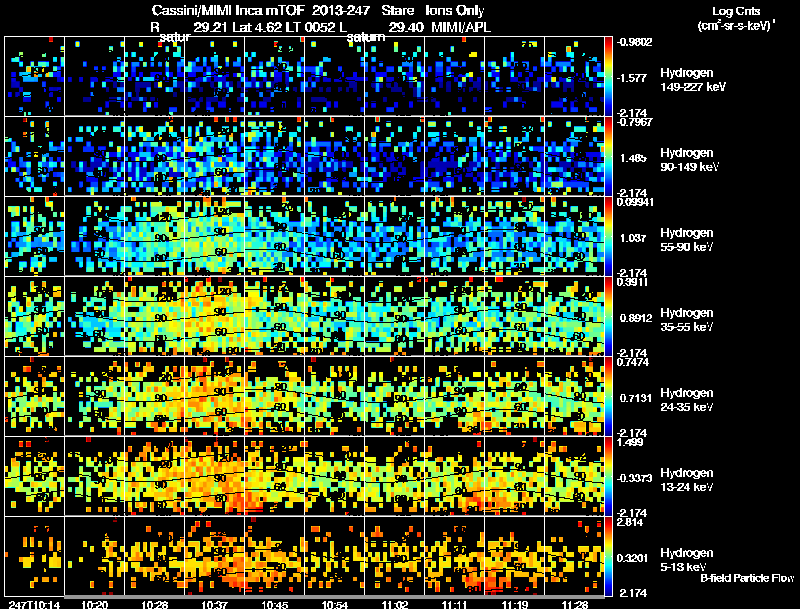The height and width of the screenshot is (609, 800).
Task: Click the 'Hydrogen 5-13 keV' row label
Action: (687, 560)
